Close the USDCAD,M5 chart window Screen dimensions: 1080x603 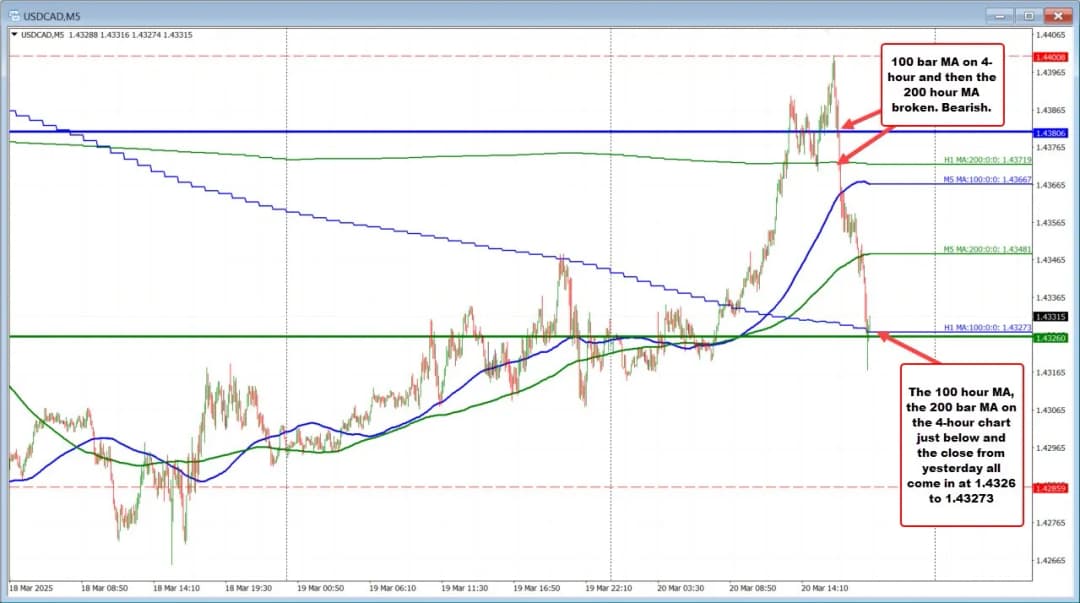point(1059,15)
